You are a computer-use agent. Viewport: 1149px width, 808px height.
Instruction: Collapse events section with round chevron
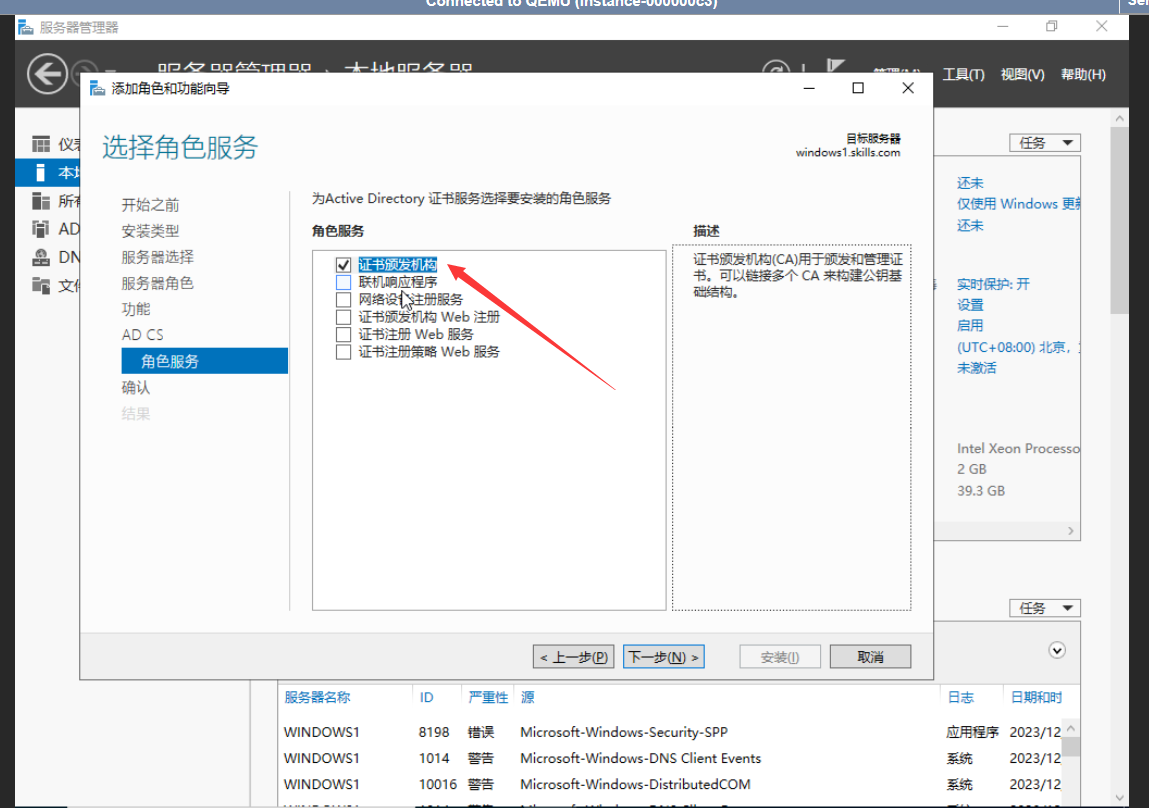click(x=1057, y=650)
